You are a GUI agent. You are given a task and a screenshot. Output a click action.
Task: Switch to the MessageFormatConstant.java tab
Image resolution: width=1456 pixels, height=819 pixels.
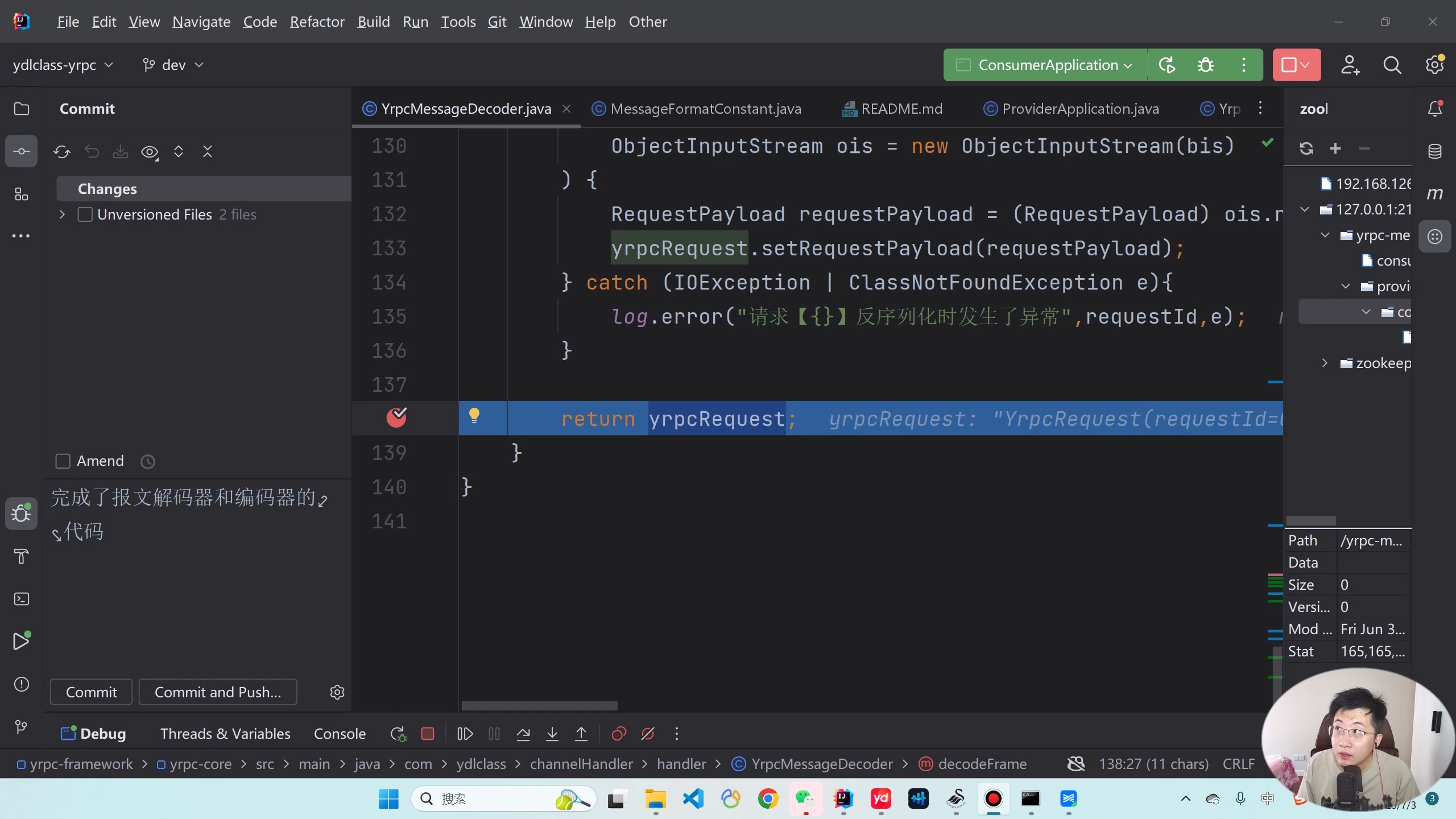[705, 109]
